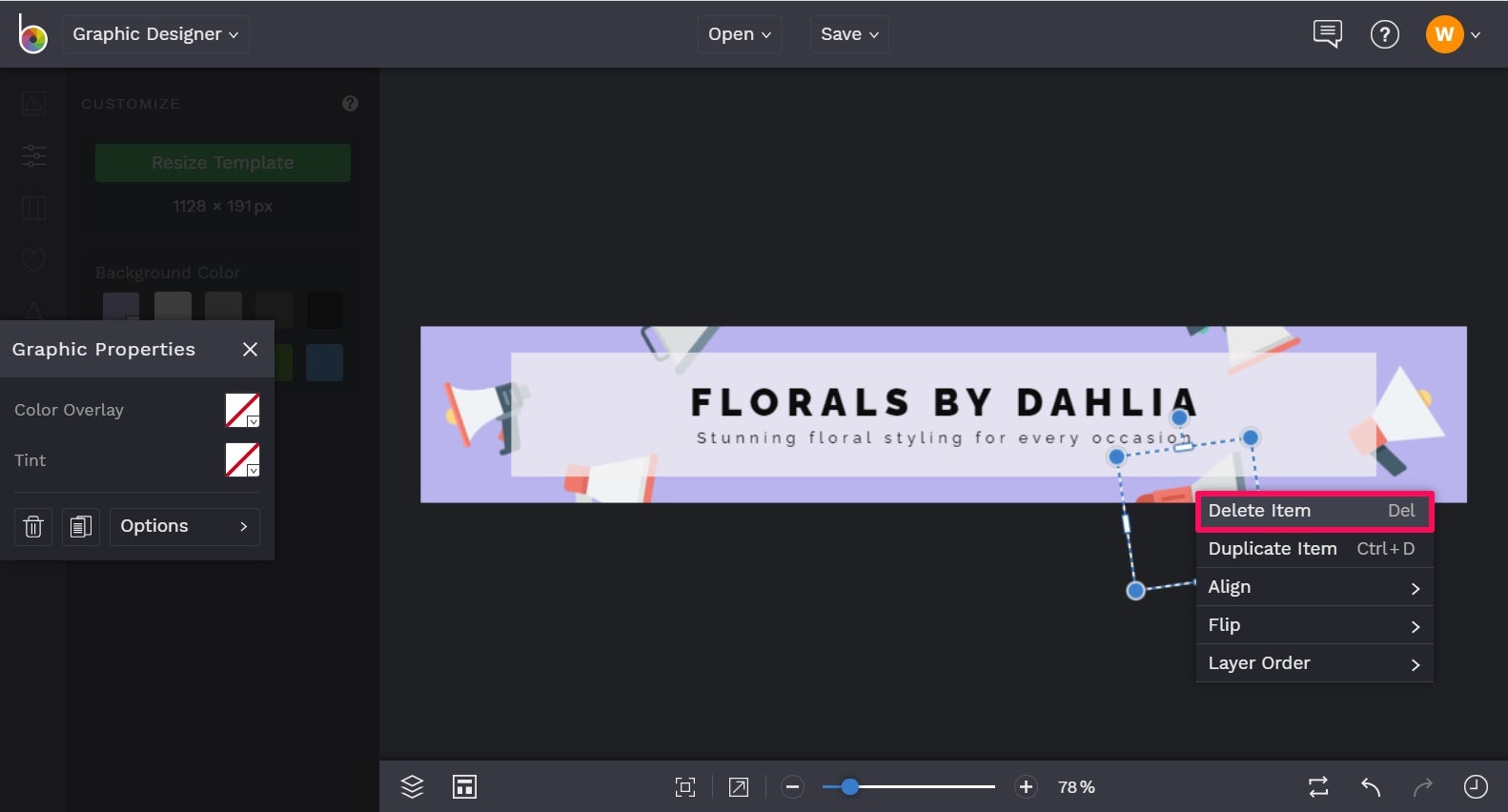
Task: Expand the Layer Order submenu
Action: [1314, 663]
